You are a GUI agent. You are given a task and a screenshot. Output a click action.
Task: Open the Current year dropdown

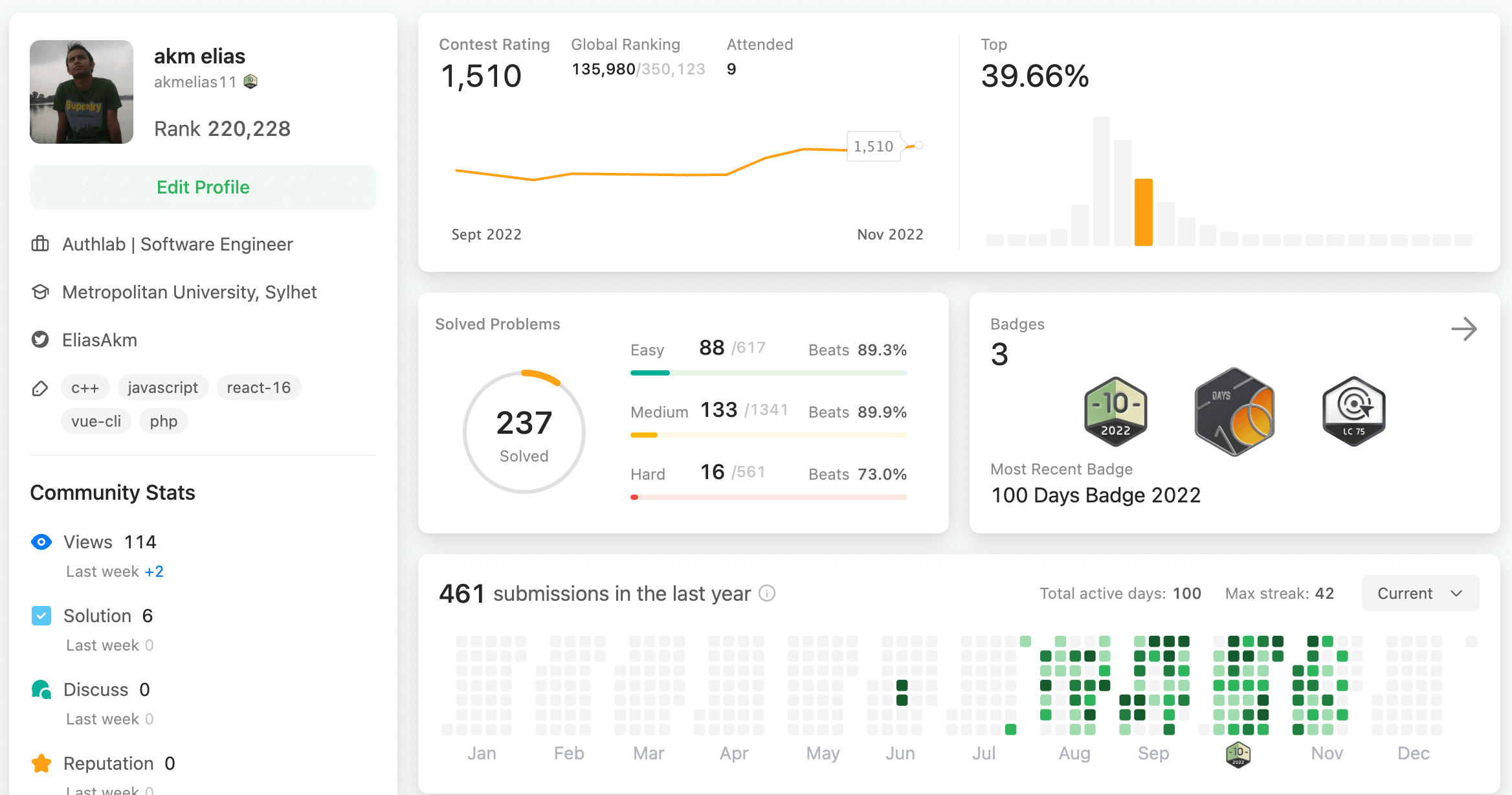click(x=1420, y=593)
